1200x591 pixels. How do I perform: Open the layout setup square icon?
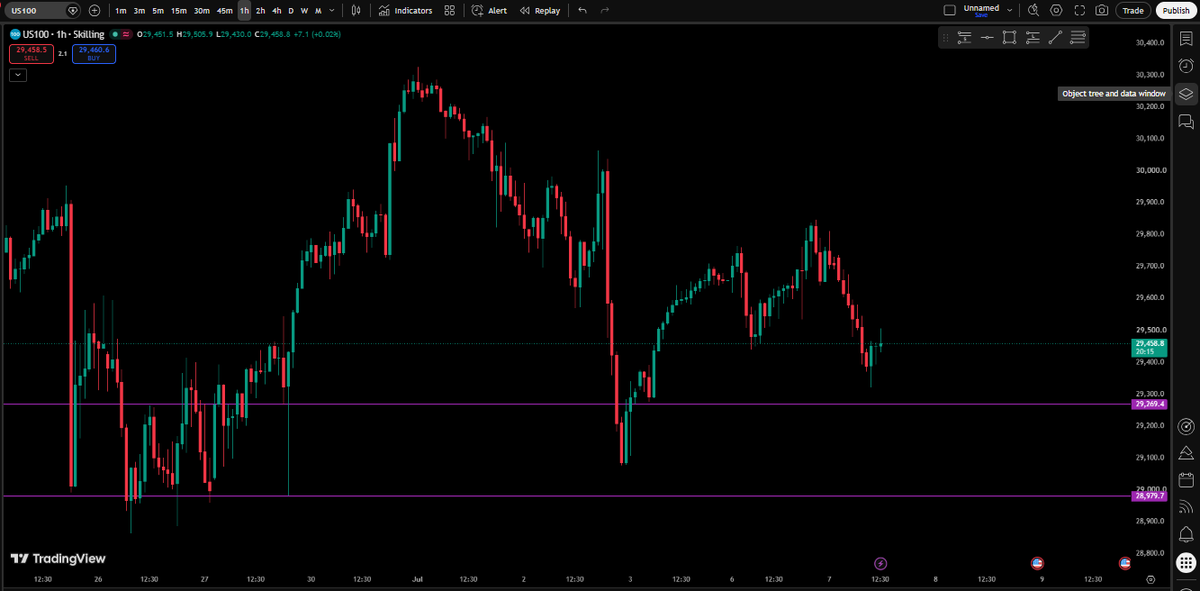tap(950, 10)
